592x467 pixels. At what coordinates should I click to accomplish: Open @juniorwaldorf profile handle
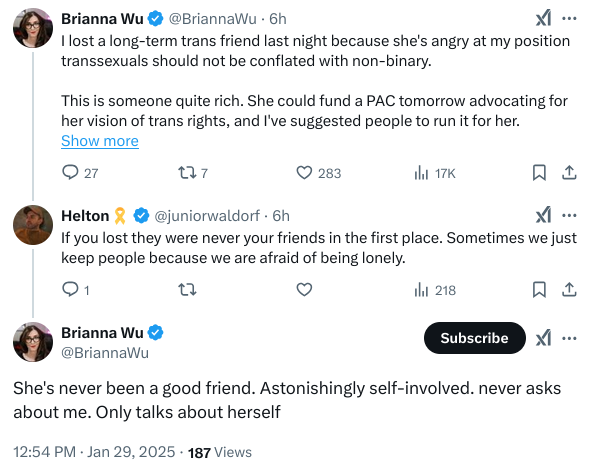tap(207, 216)
